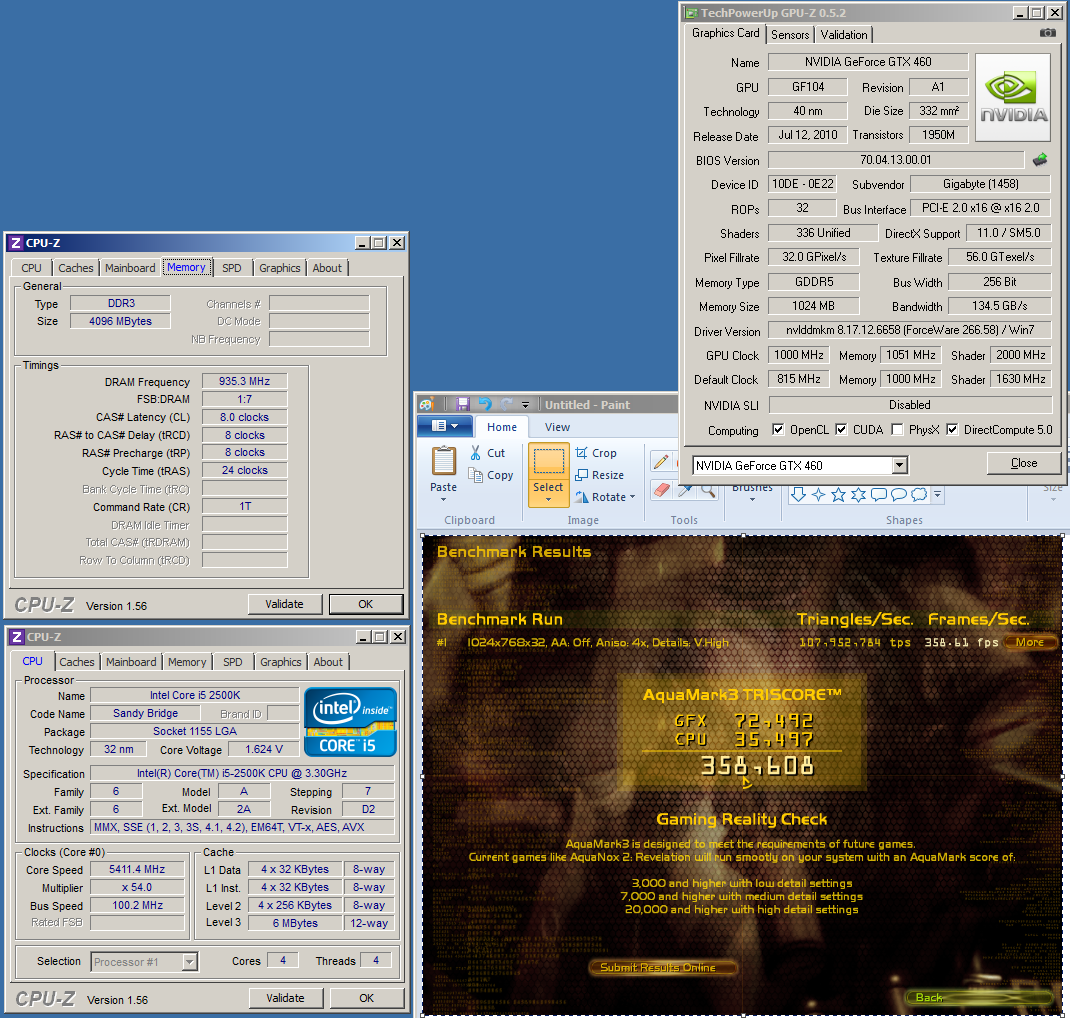Expand the Paste options arrow in Paint
The image size is (1070, 1018).
[x=444, y=499]
